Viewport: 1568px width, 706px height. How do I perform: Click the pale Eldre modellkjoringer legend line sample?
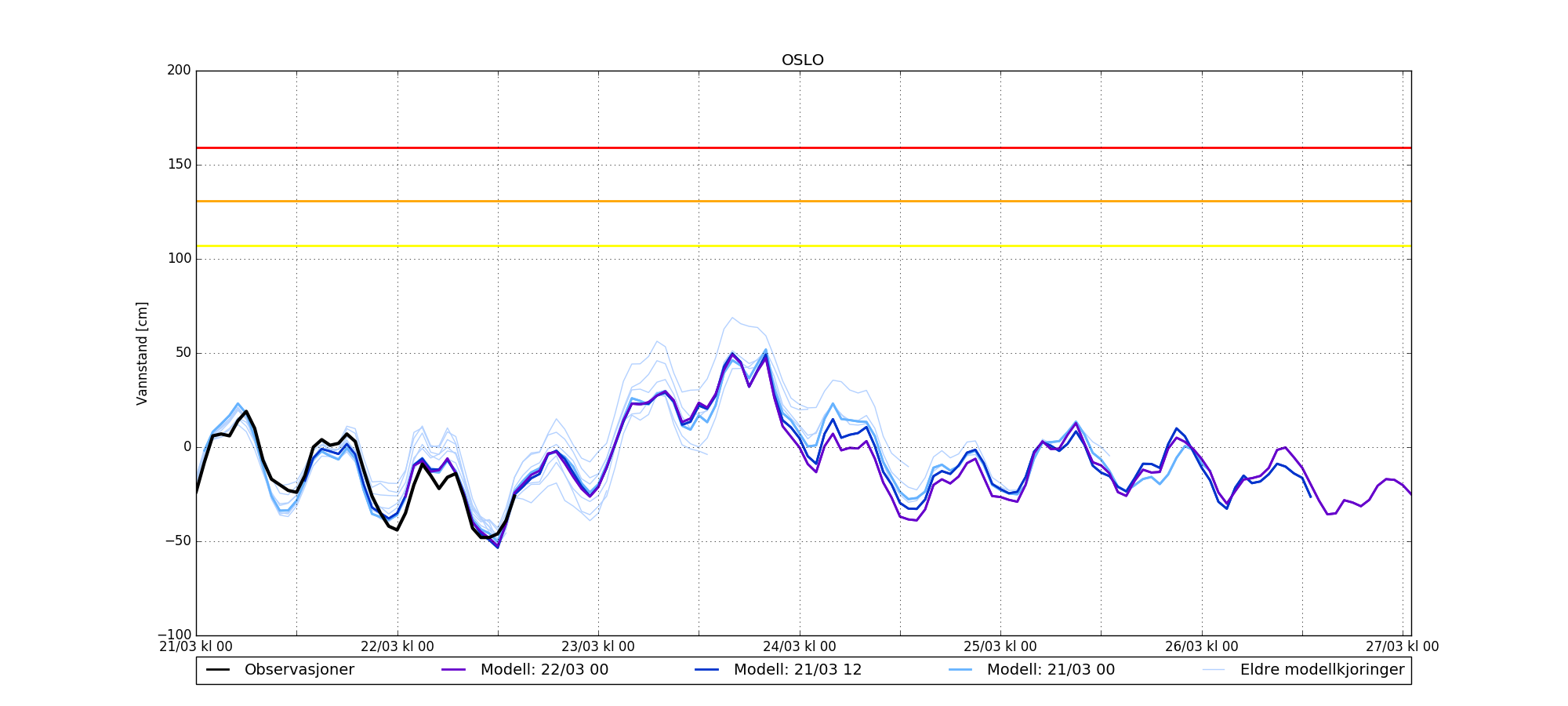point(1214,670)
